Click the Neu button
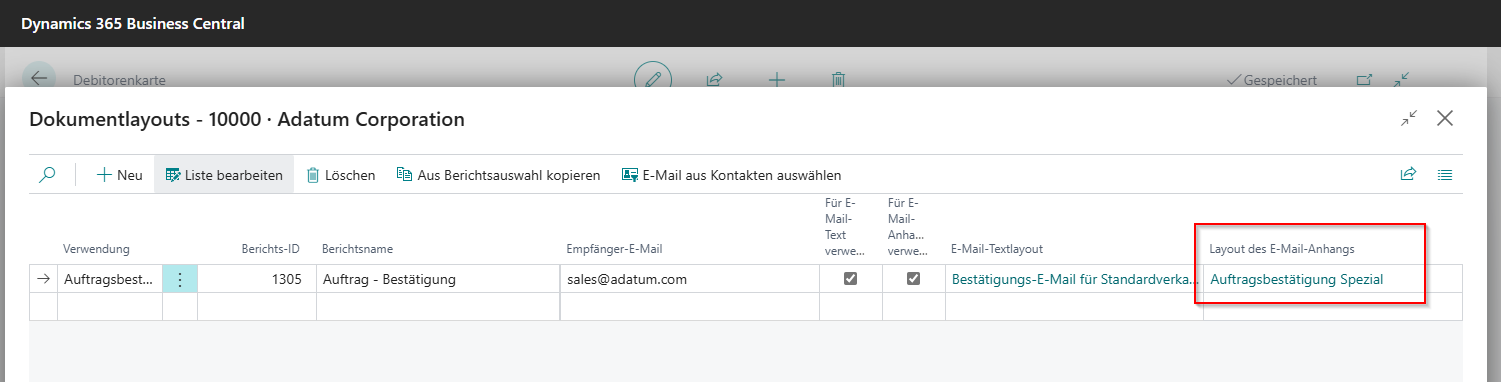 point(119,175)
